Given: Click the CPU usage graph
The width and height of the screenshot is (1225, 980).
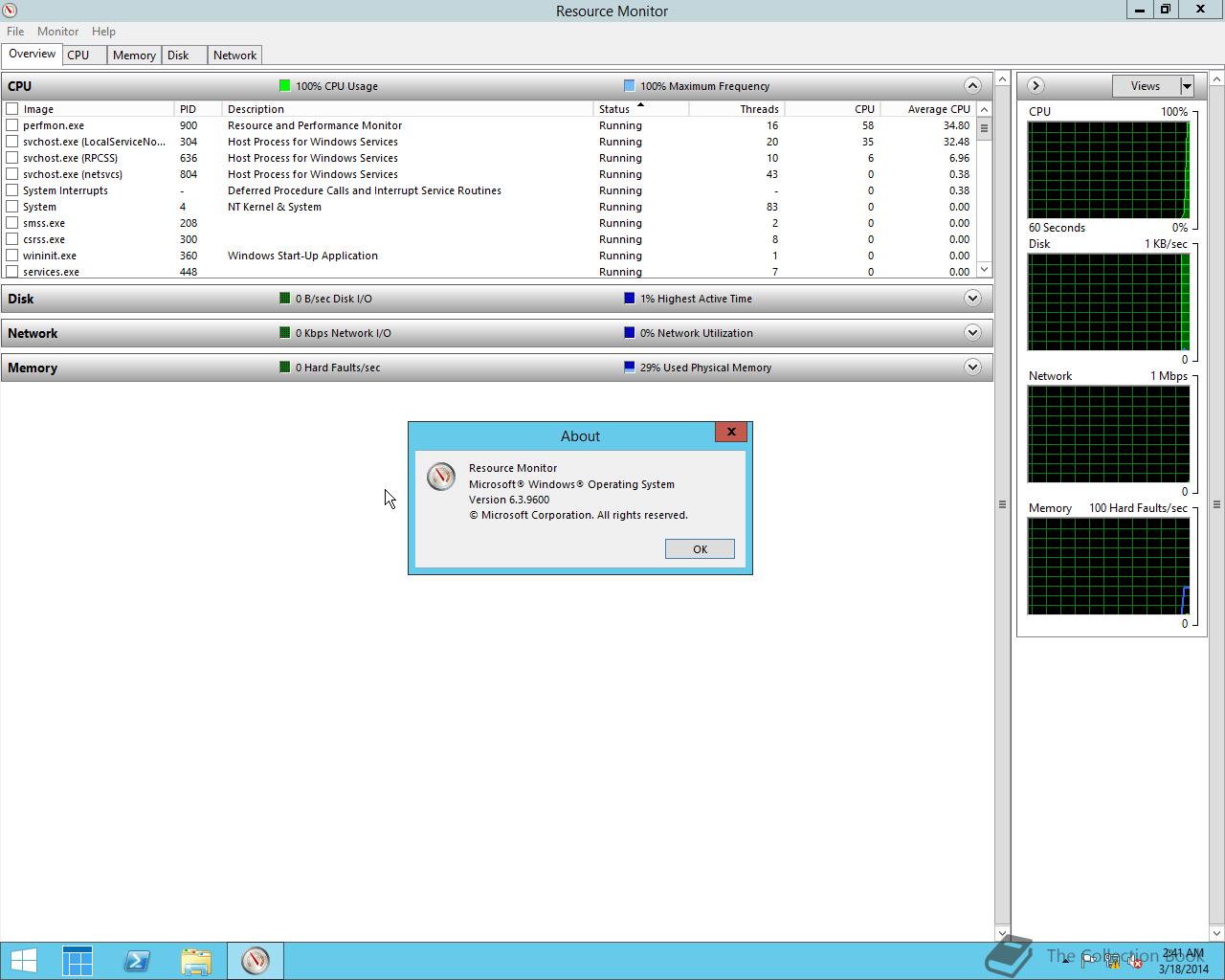Looking at the screenshot, I should pos(1108,170).
